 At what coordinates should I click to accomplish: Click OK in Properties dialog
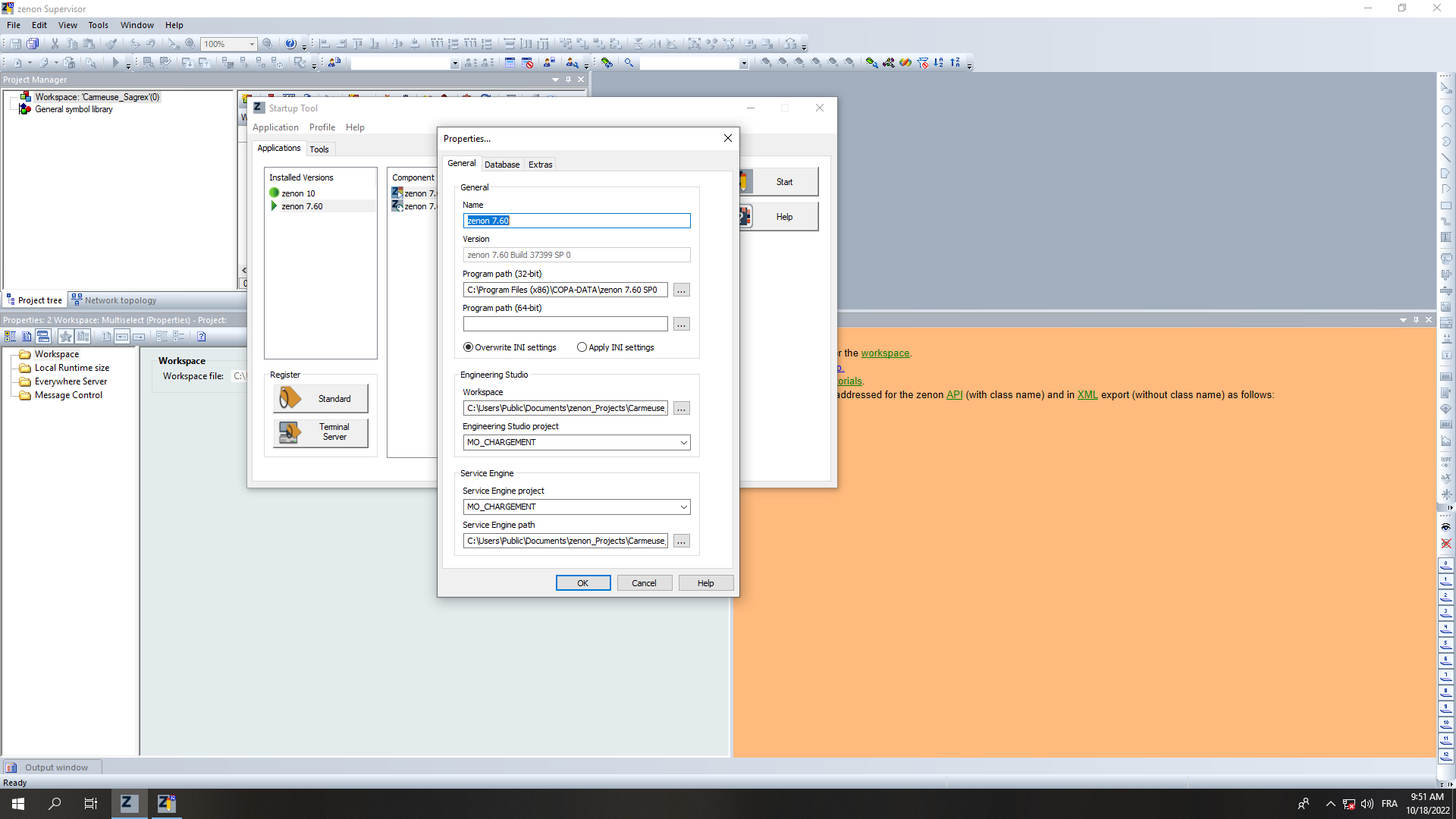pos(582,583)
